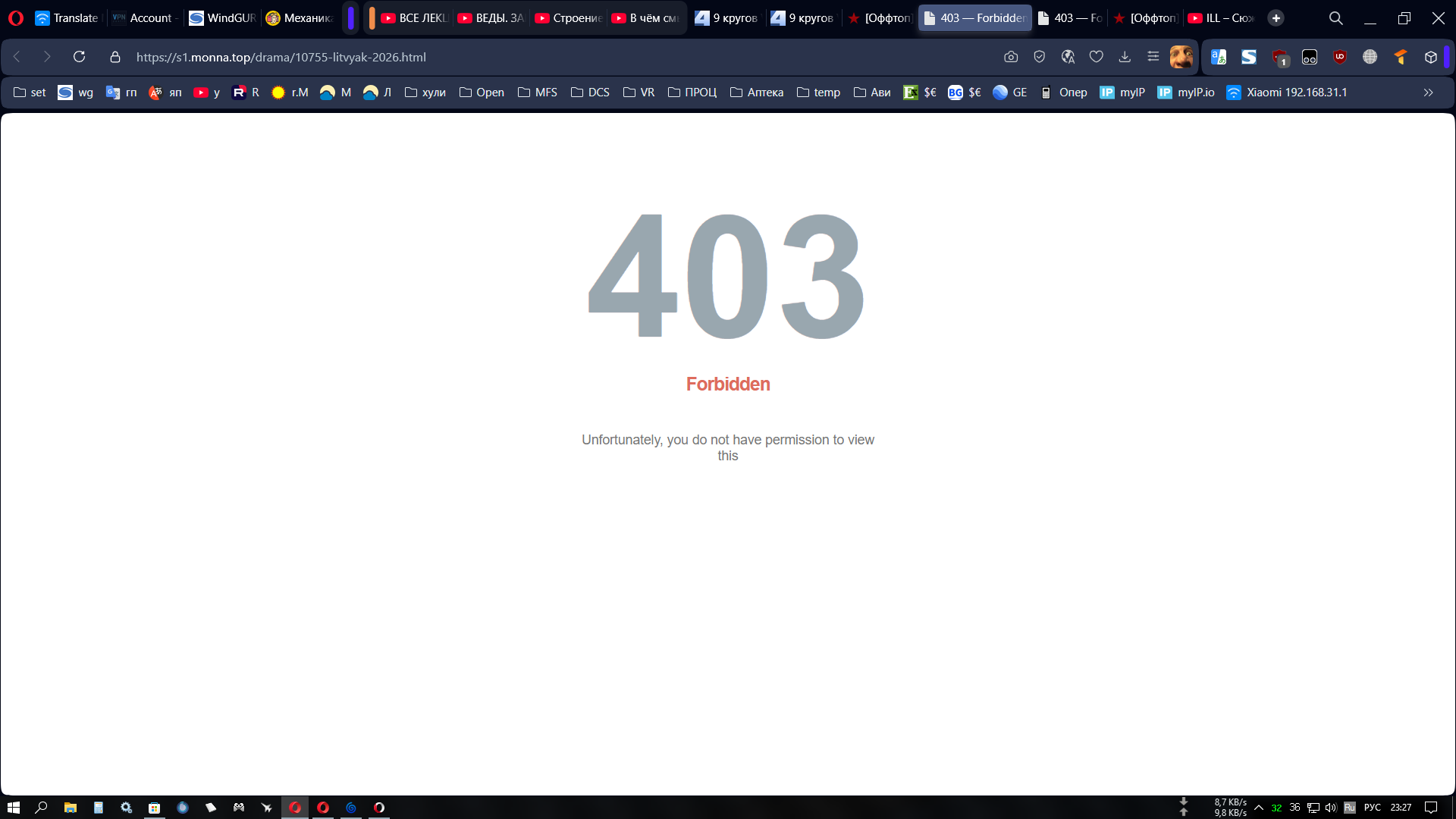Switch to the Translate tab
This screenshot has height=819, width=1456.
(67, 18)
